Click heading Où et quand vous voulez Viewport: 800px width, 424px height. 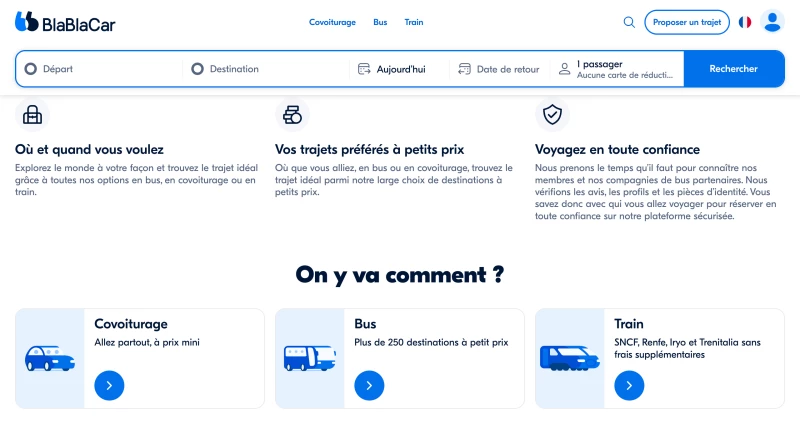click(x=89, y=149)
